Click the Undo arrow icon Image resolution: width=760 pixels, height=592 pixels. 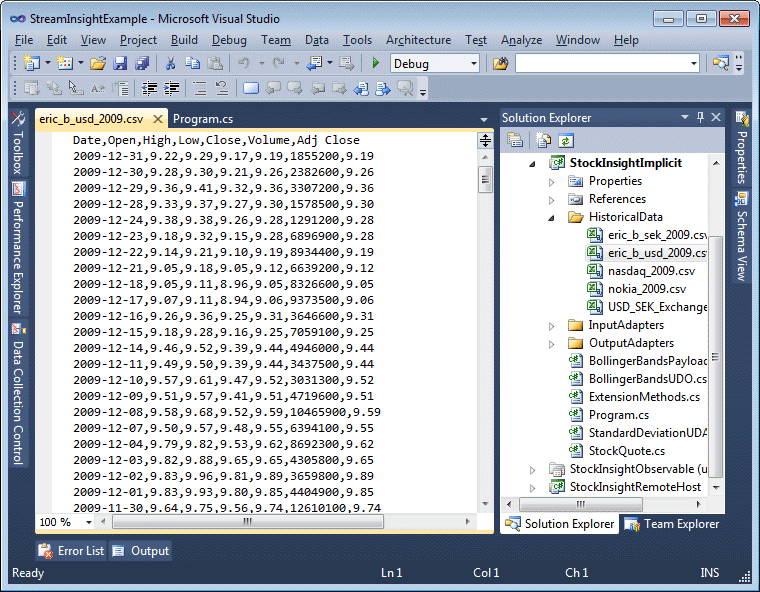point(244,63)
